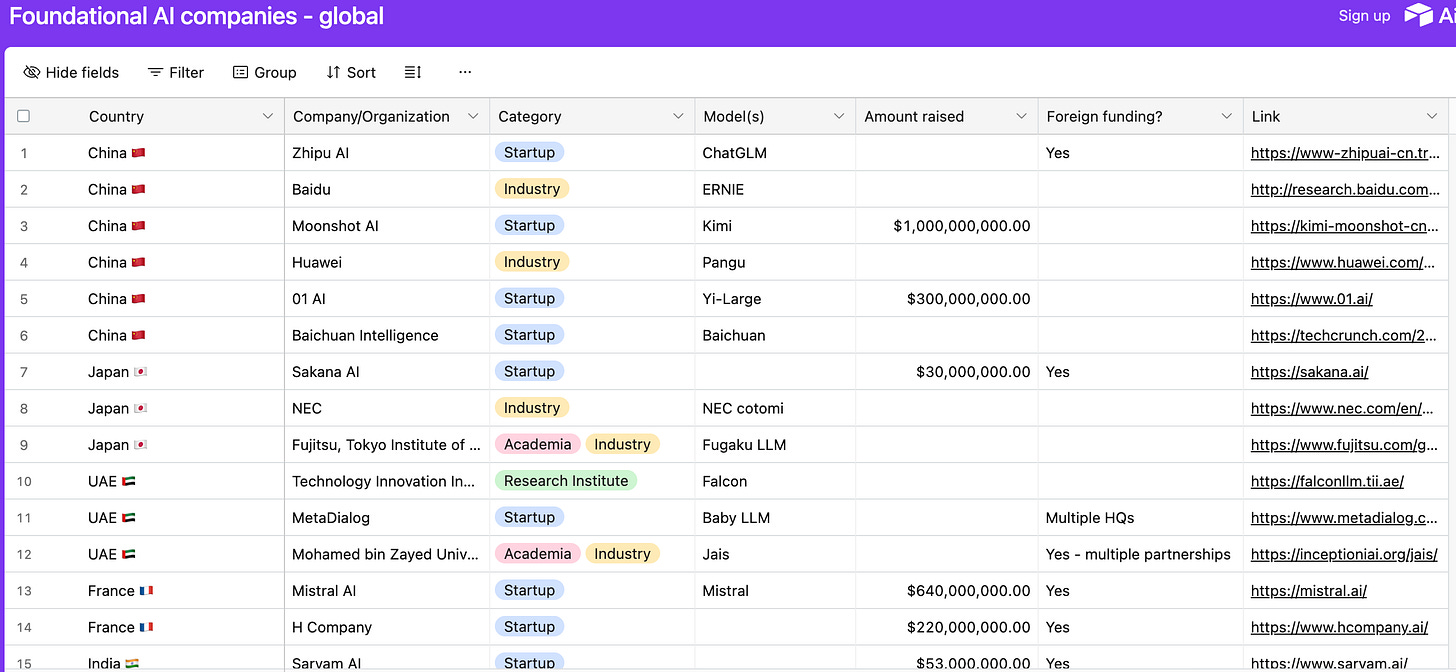
Task: Open the mistral.ai link
Action: (x=1308, y=590)
